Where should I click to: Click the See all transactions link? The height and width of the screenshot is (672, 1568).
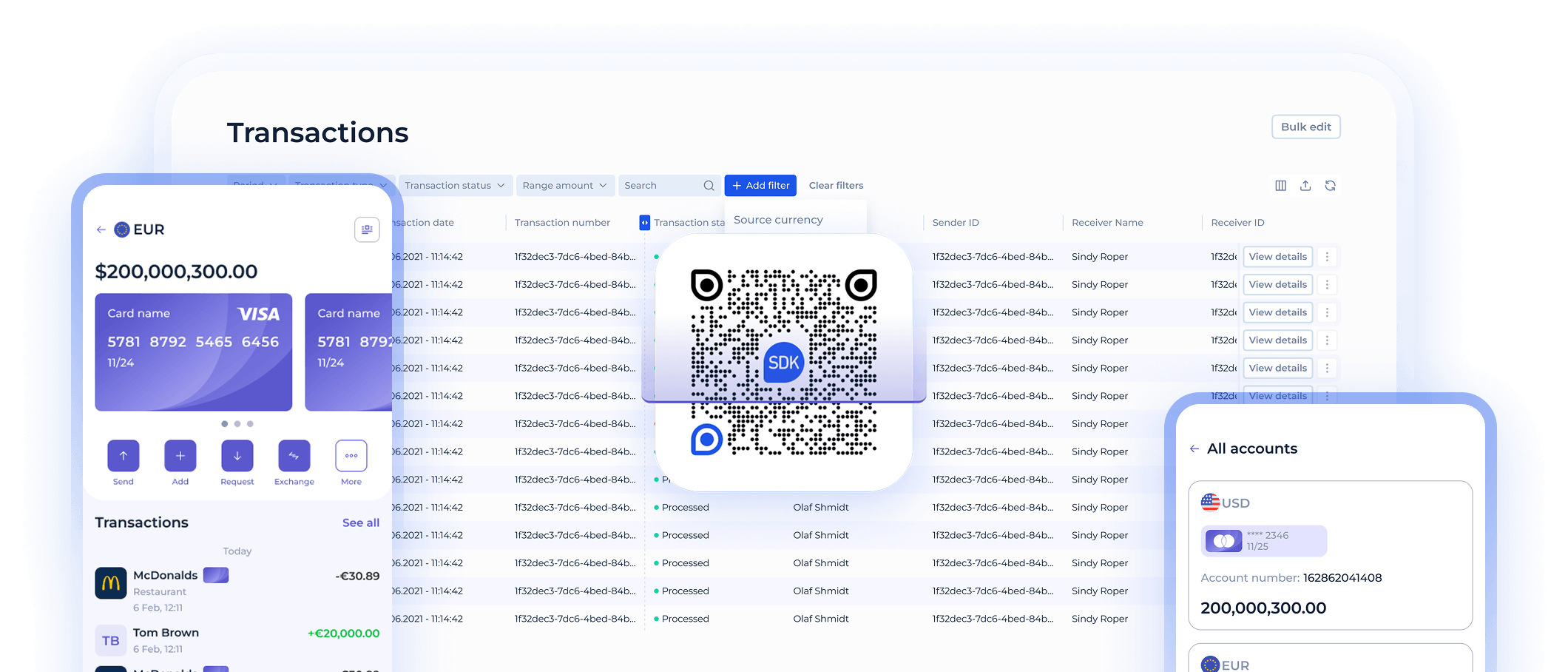tap(361, 523)
